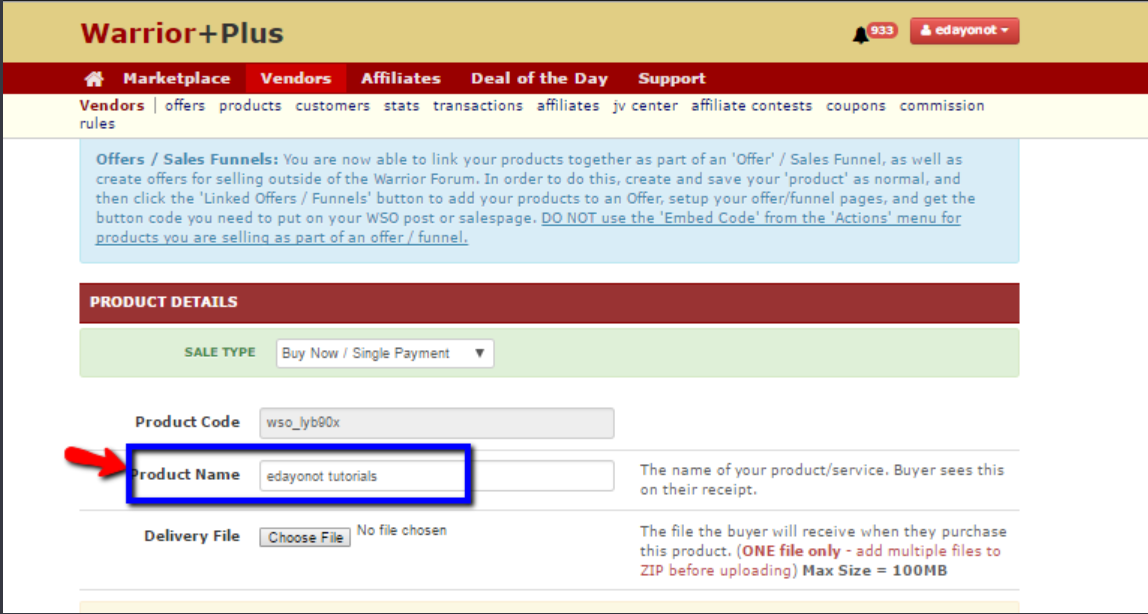Click the Vendors submenu heading
The width and height of the screenshot is (1148, 614).
112,105
